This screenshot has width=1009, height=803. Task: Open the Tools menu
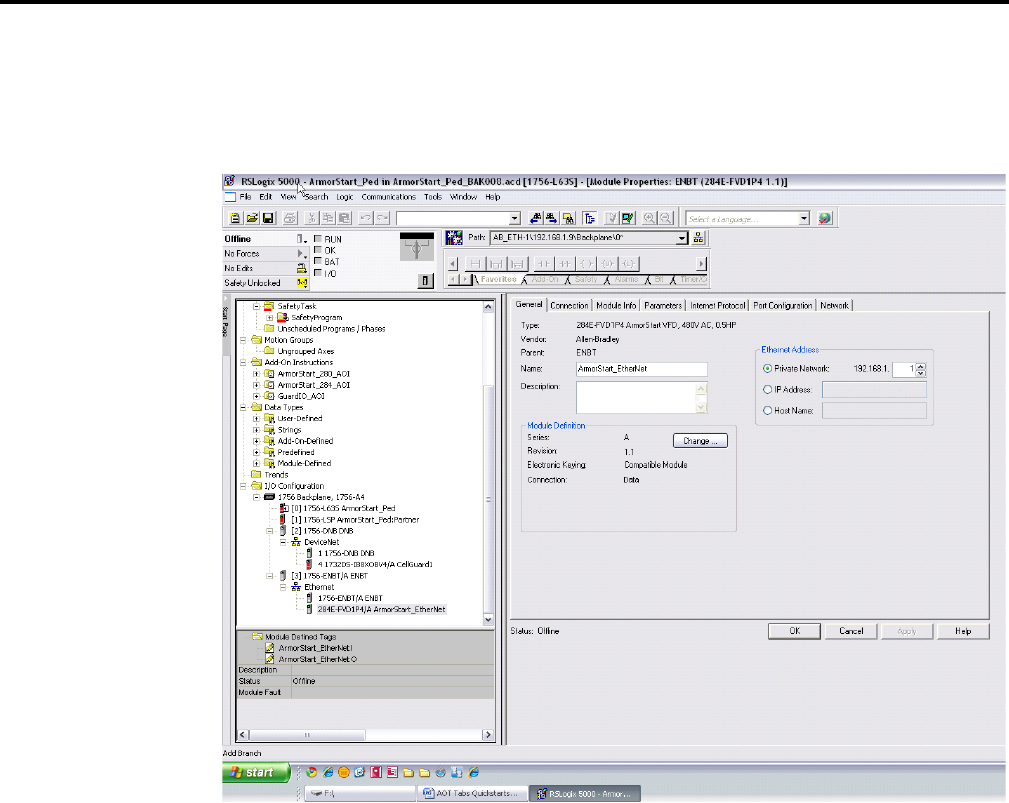[x=433, y=197]
